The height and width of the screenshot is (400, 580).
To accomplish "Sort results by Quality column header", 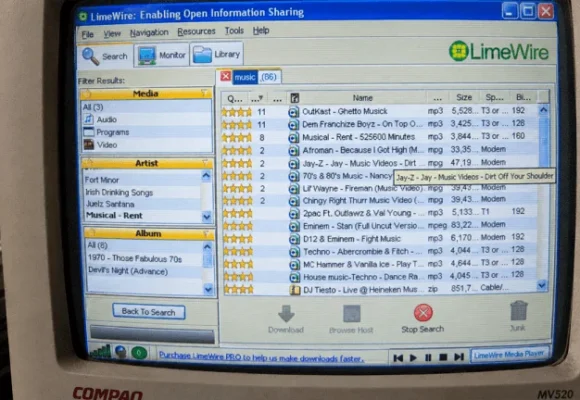I will [x=235, y=99].
